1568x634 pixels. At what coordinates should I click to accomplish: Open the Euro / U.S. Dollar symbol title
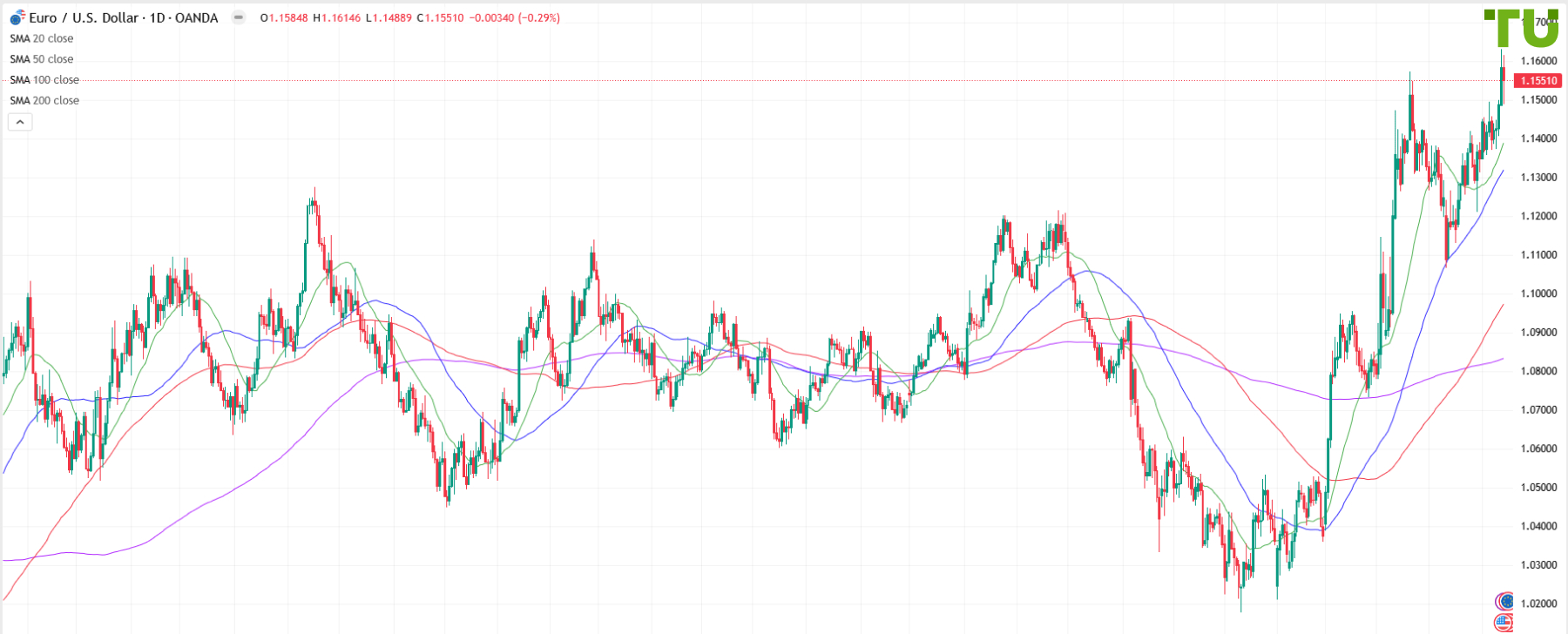tap(124, 17)
